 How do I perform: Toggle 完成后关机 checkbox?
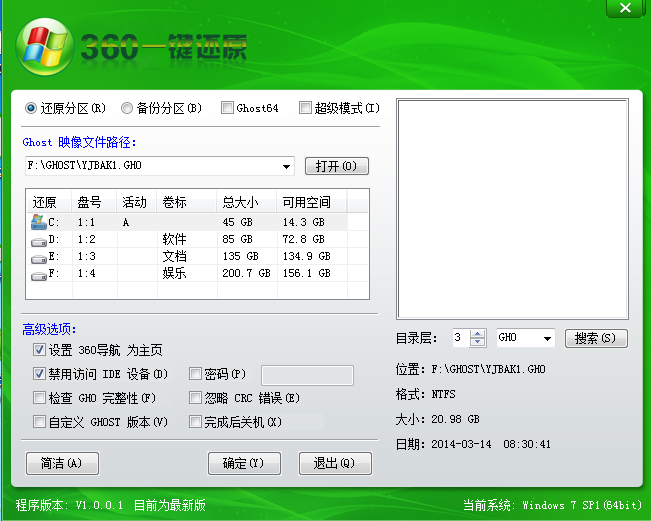[x=195, y=423]
